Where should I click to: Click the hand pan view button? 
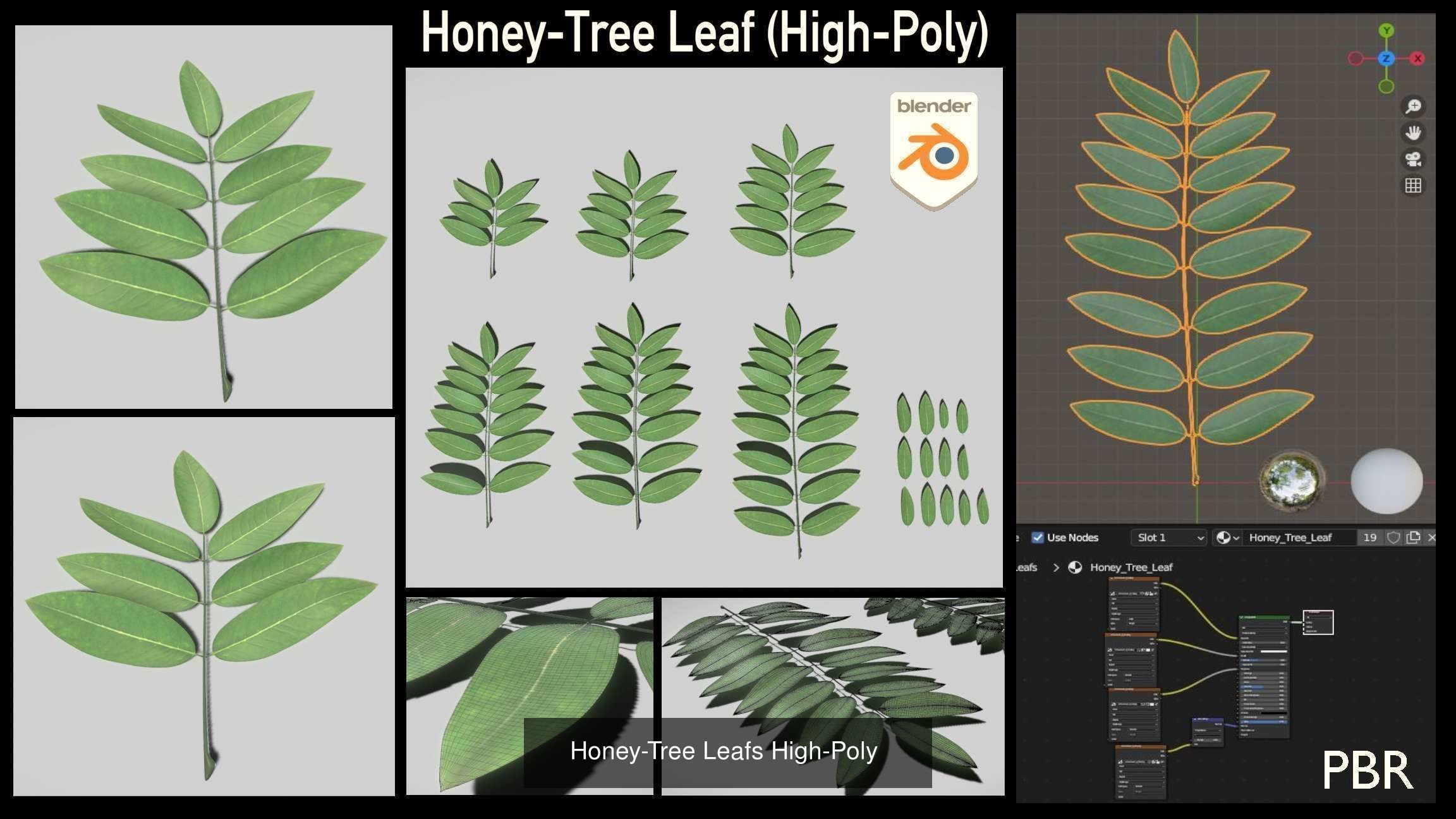(1414, 133)
